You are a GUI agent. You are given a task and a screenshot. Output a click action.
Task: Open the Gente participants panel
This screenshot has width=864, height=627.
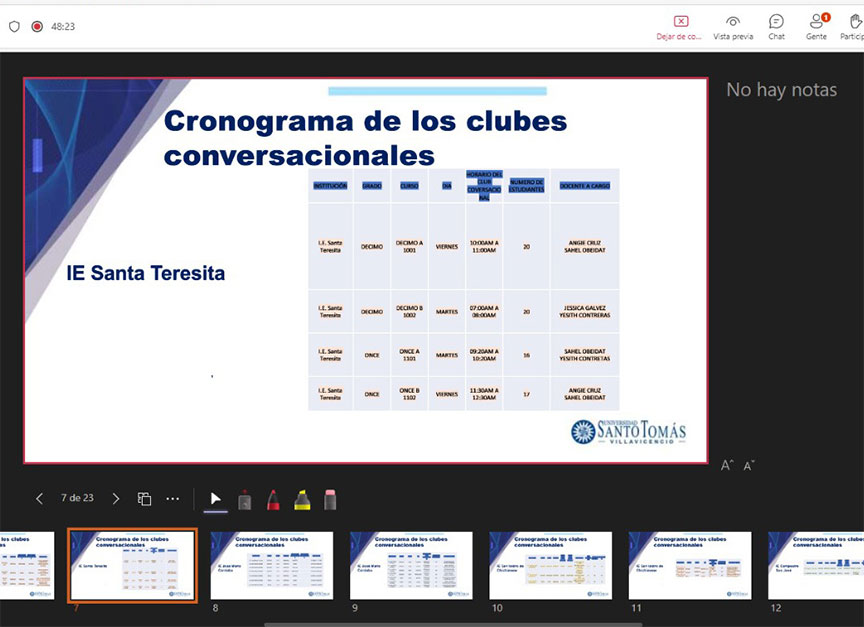(x=816, y=27)
